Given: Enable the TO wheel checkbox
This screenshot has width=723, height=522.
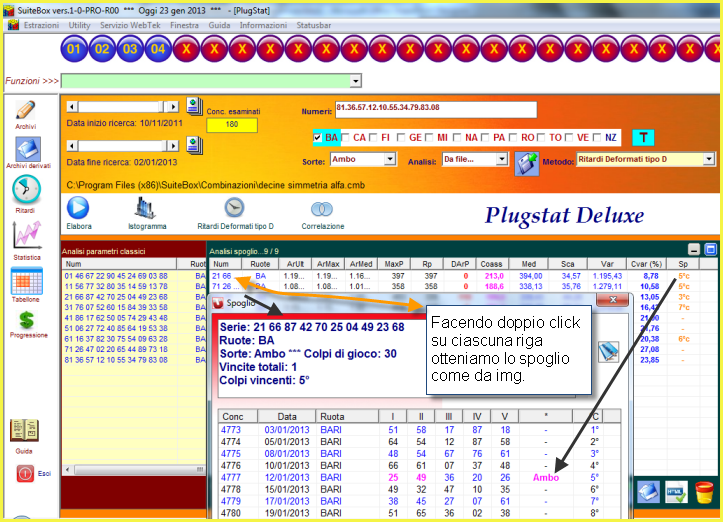Looking at the screenshot, I should point(540,137).
